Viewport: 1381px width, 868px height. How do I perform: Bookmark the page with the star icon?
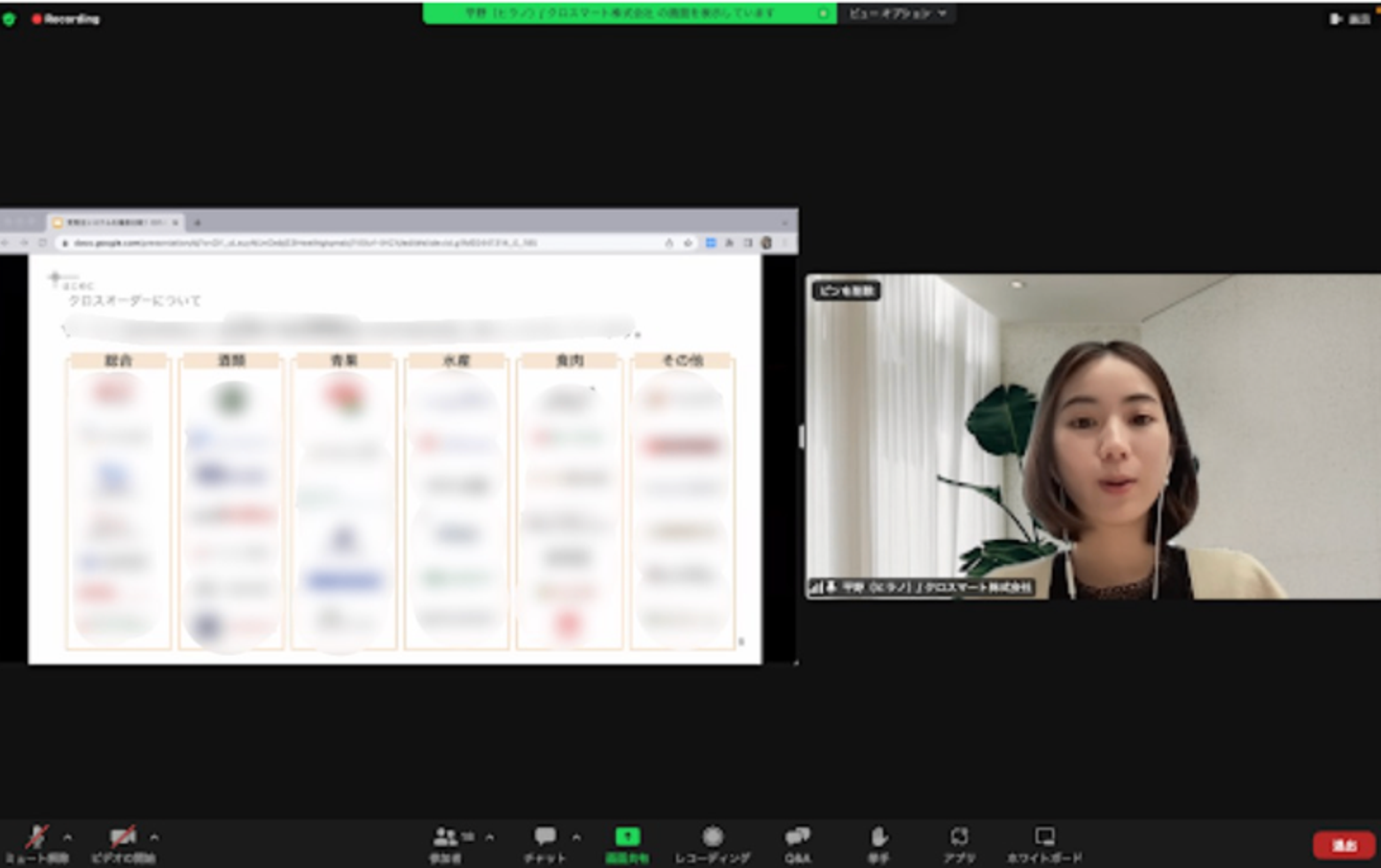[x=688, y=243]
